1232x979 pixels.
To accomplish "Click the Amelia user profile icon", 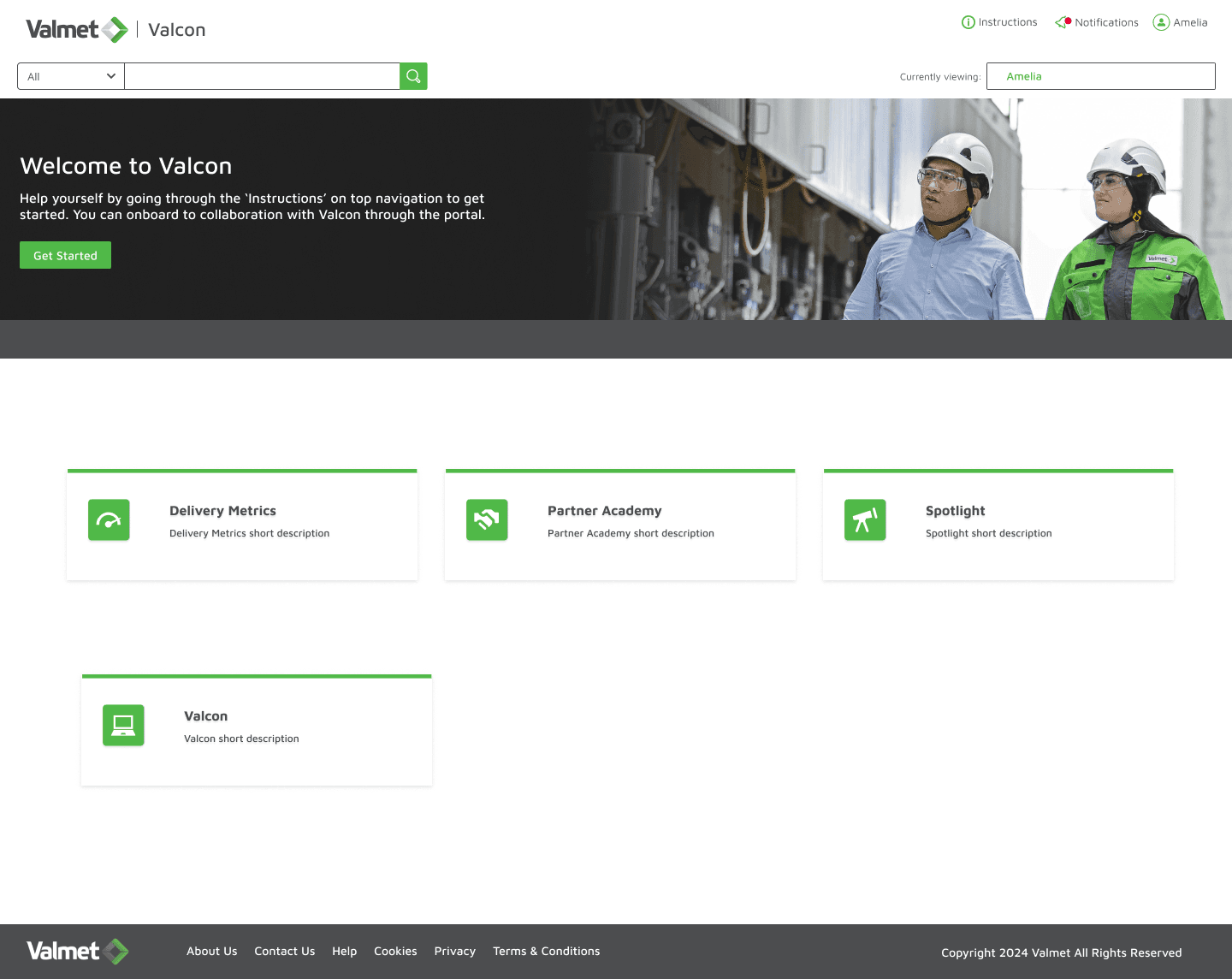I will pyautogui.click(x=1161, y=22).
